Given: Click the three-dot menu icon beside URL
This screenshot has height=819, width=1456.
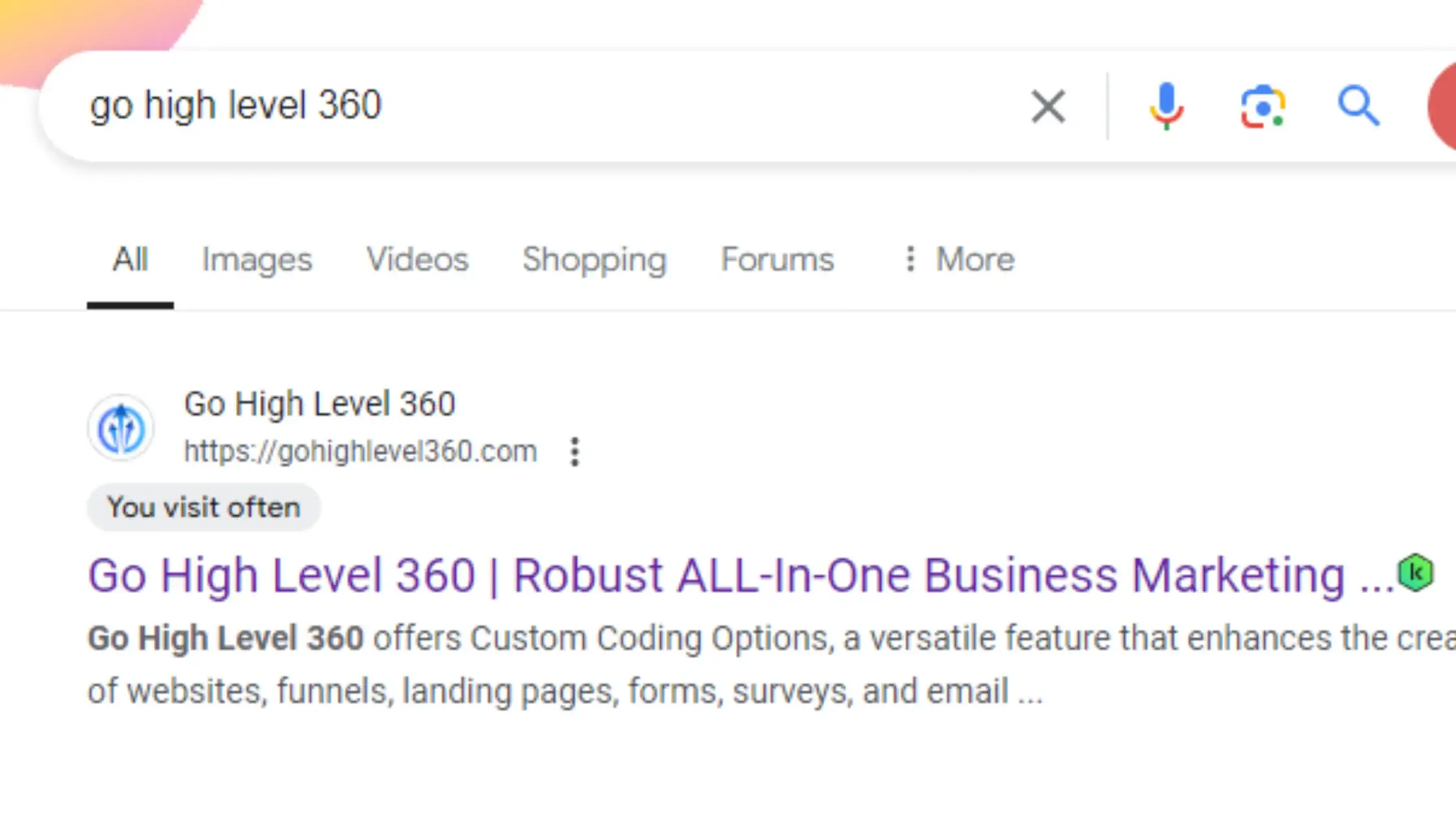Looking at the screenshot, I should coord(575,451).
